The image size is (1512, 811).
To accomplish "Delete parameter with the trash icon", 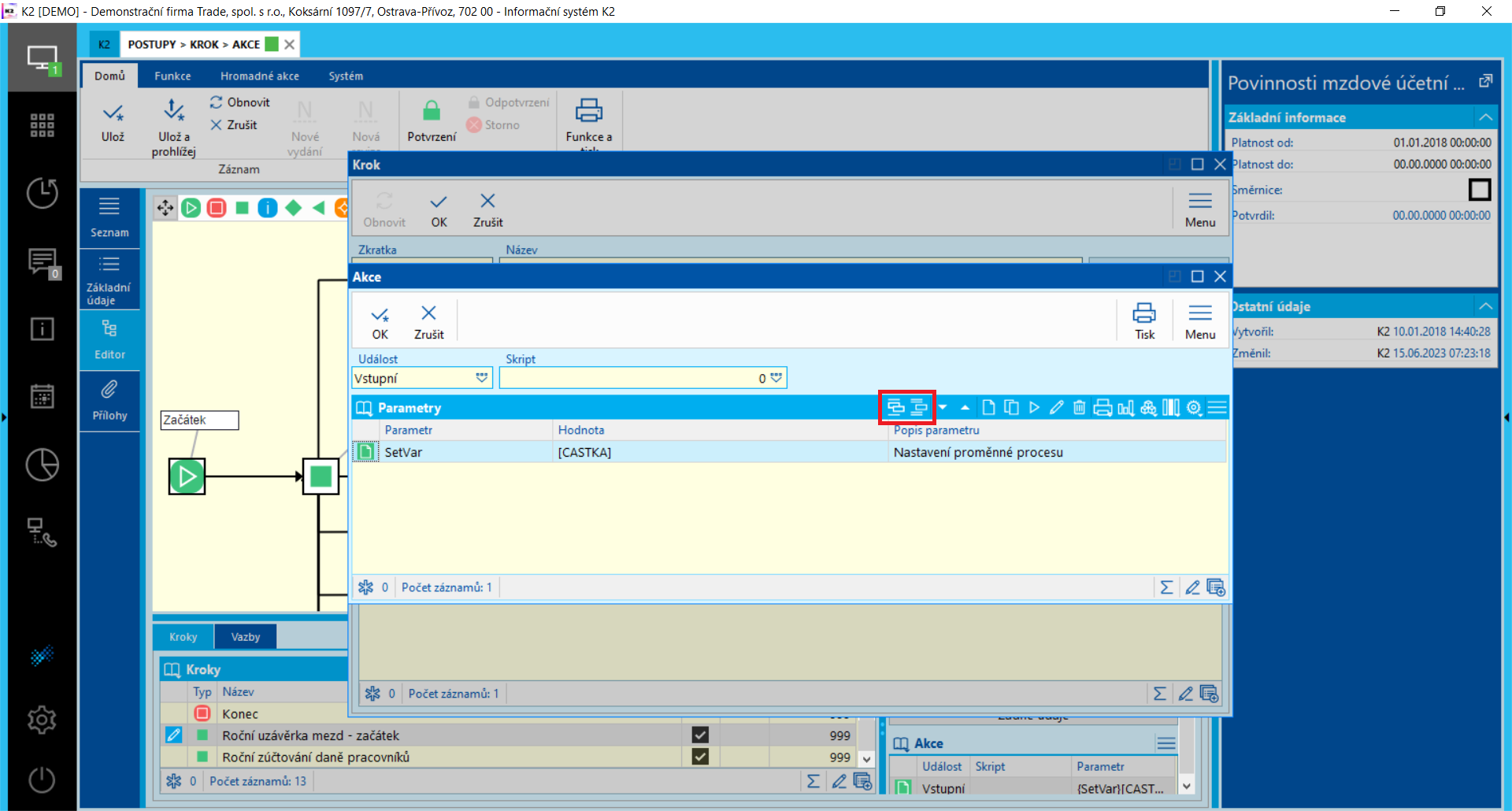I will (1080, 407).
